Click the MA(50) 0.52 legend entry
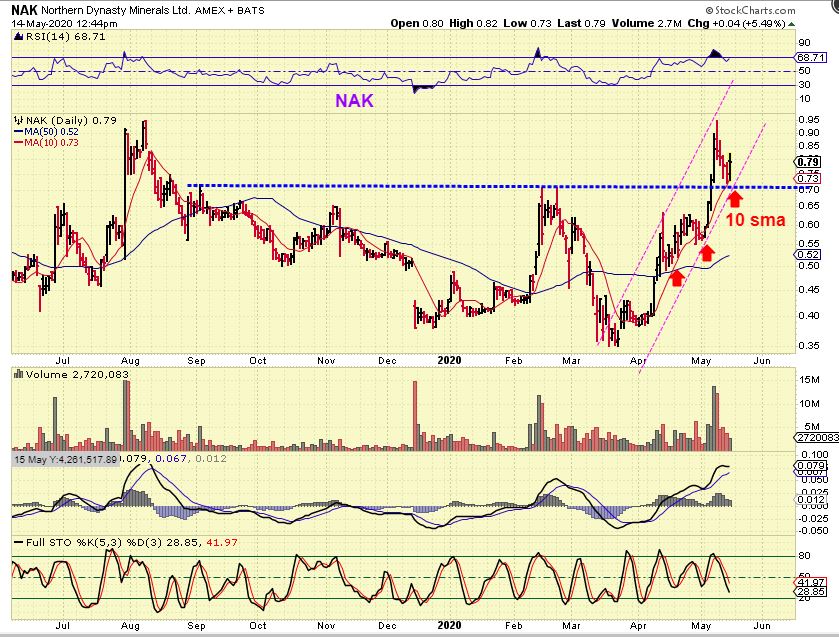The height and width of the screenshot is (637, 839). pos(46,132)
